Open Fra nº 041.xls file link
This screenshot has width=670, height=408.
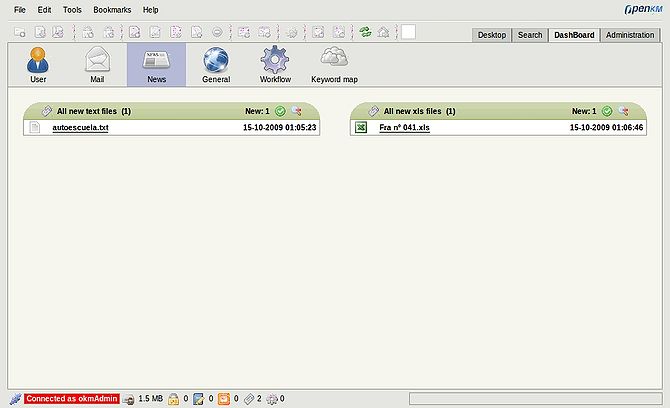click(404, 127)
